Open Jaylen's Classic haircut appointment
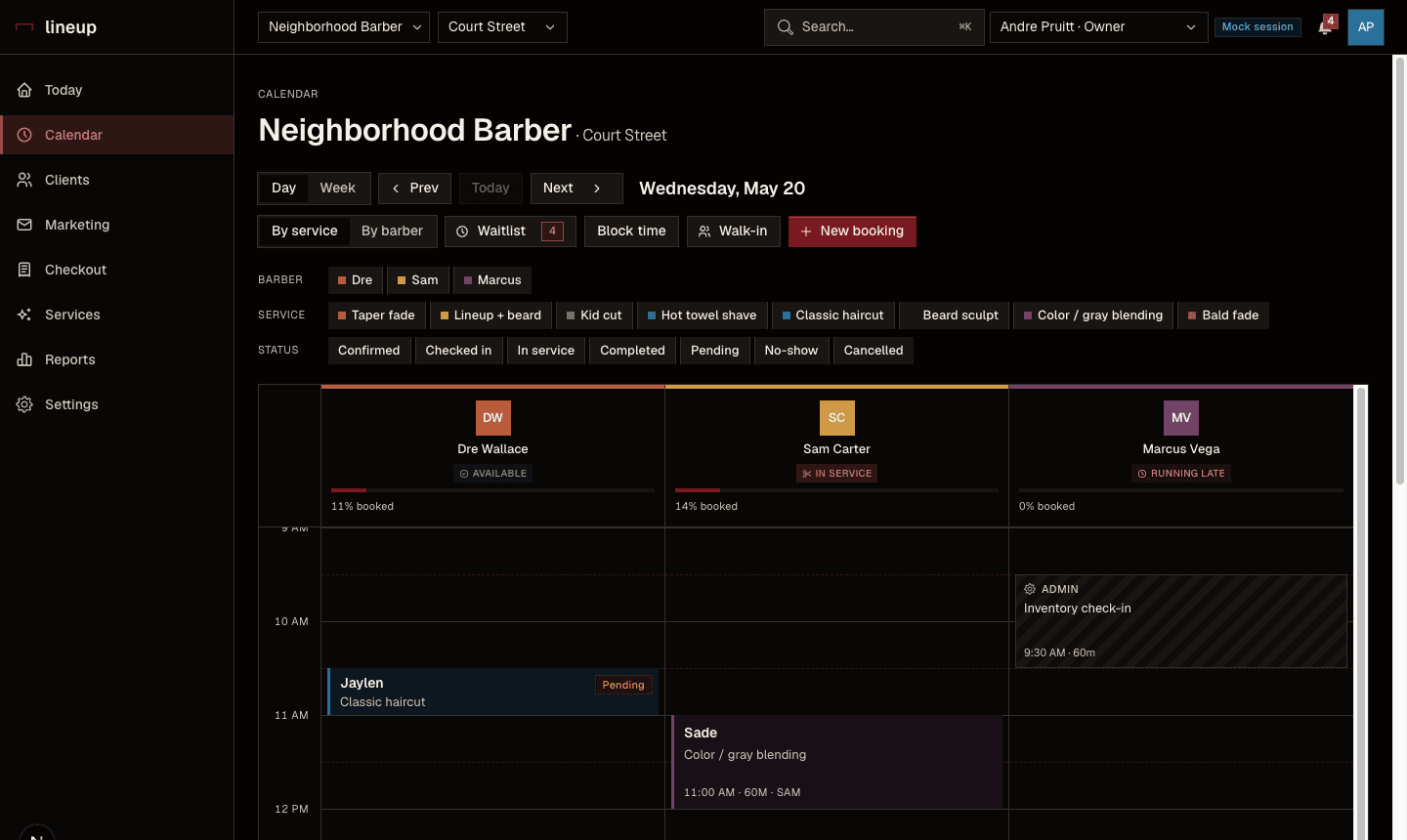Image resolution: width=1407 pixels, height=840 pixels. click(492, 692)
